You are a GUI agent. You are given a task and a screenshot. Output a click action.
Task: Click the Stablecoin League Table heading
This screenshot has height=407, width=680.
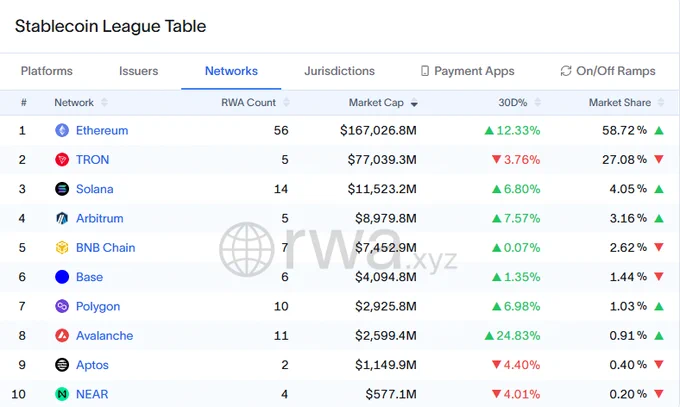click(x=111, y=26)
